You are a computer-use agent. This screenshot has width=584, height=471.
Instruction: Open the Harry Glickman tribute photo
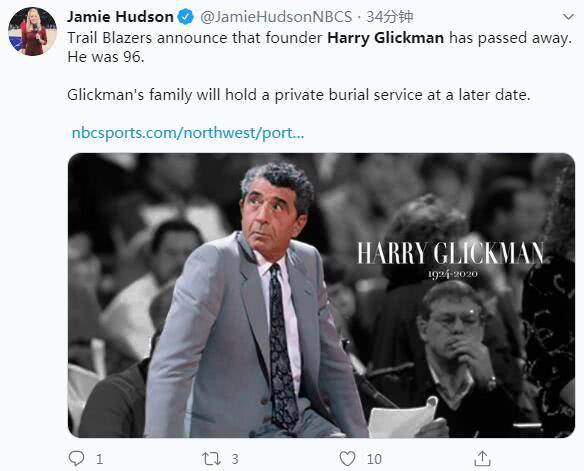321,295
